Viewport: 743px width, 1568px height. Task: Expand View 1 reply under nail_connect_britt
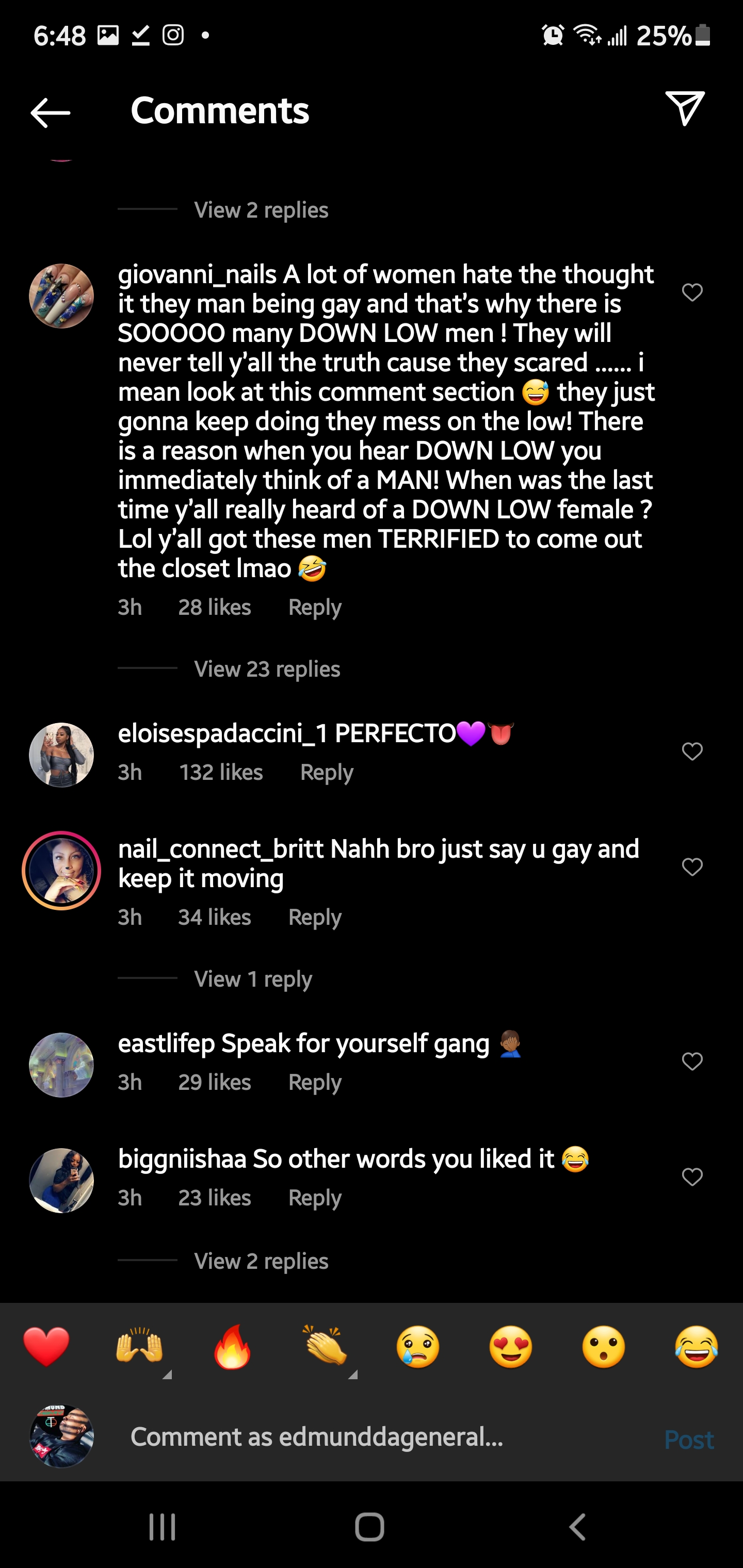(x=253, y=979)
